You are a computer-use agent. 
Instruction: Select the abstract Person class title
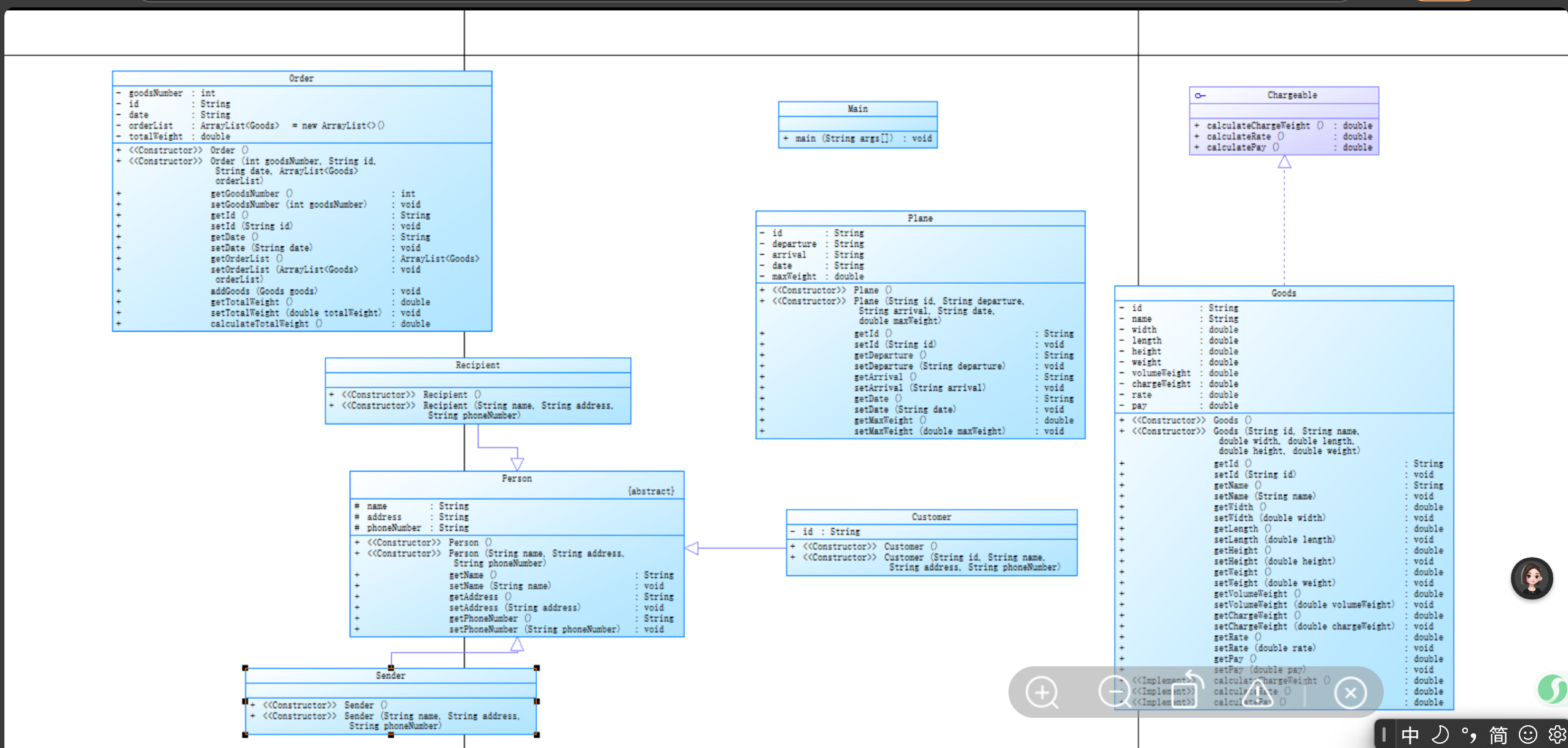[x=517, y=478]
